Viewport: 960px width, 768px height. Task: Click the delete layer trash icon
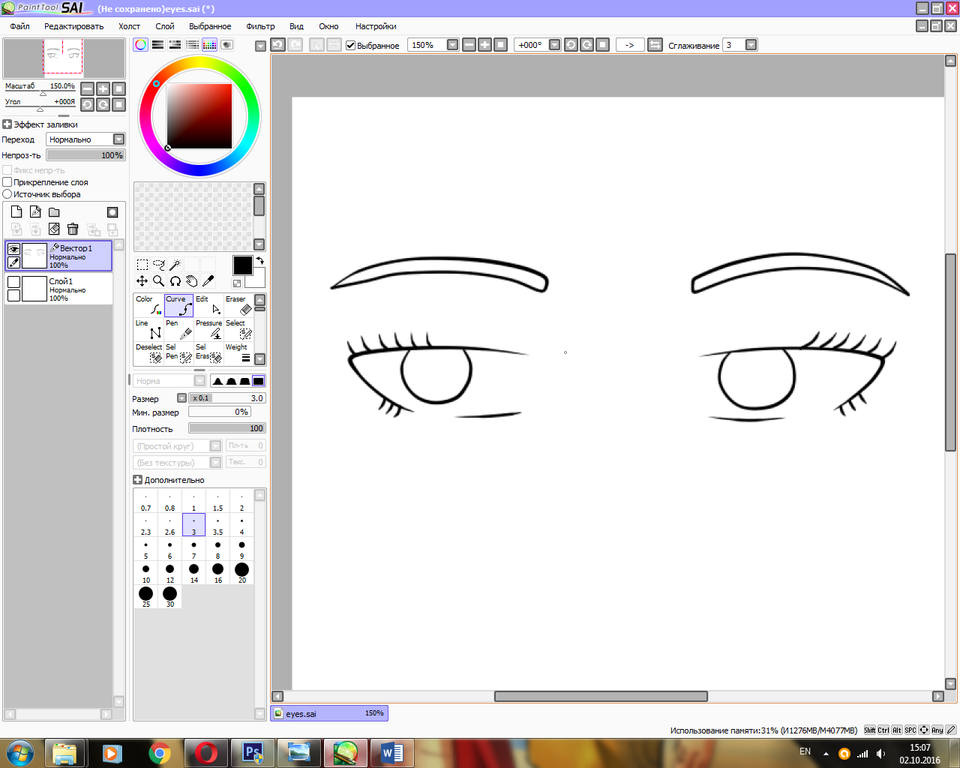click(x=73, y=229)
